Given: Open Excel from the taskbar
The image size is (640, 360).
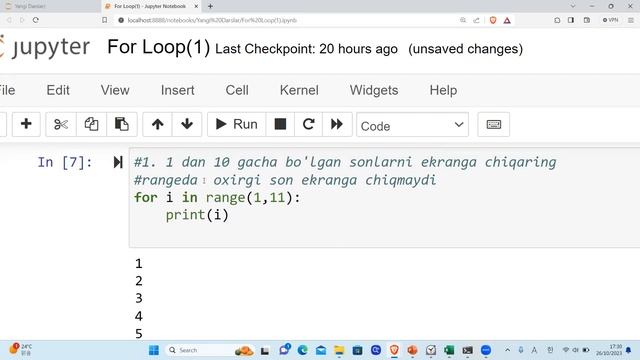Looking at the screenshot, I should [x=449, y=350].
